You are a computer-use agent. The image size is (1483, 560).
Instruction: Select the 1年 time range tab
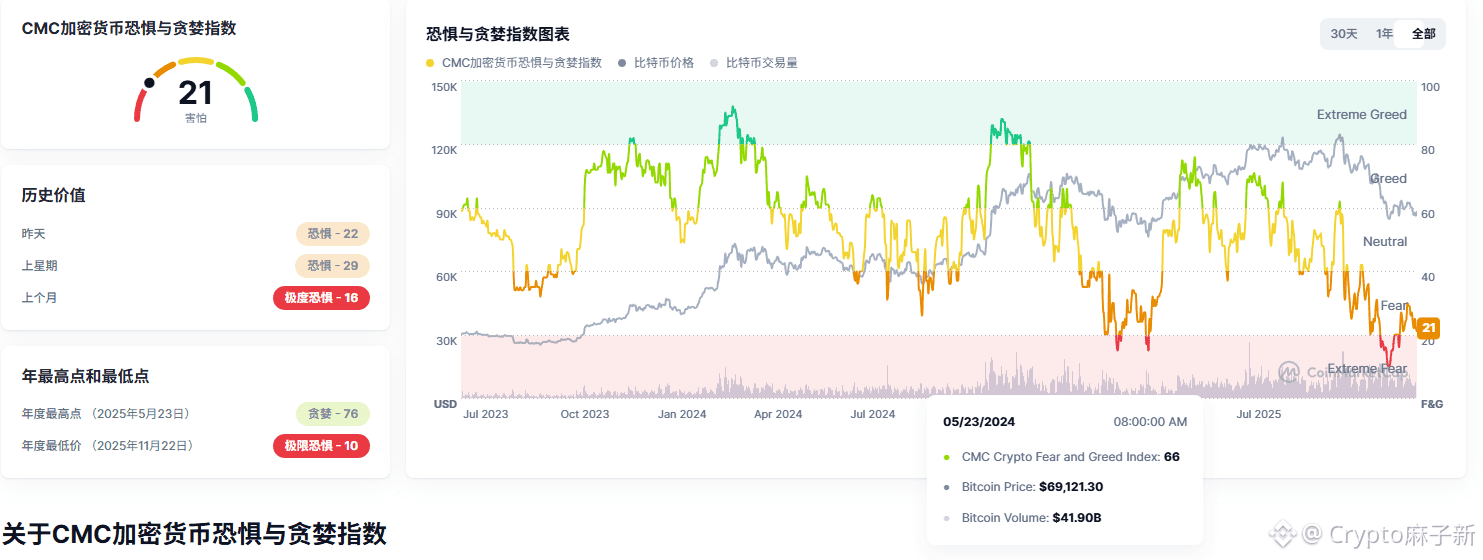pyautogui.click(x=1384, y=34)
